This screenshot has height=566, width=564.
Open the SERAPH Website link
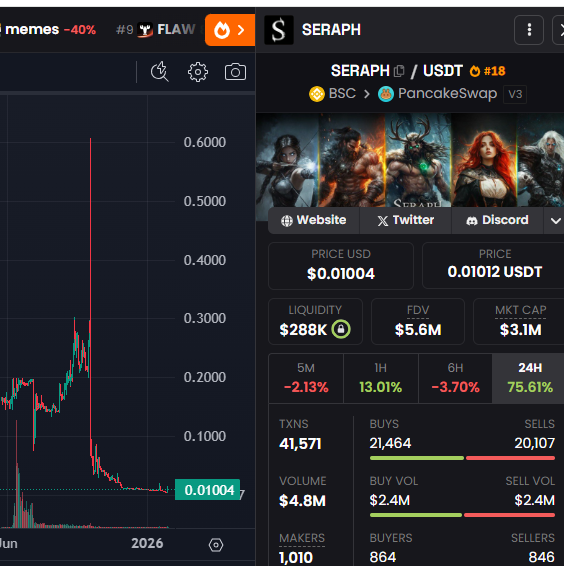314,220
